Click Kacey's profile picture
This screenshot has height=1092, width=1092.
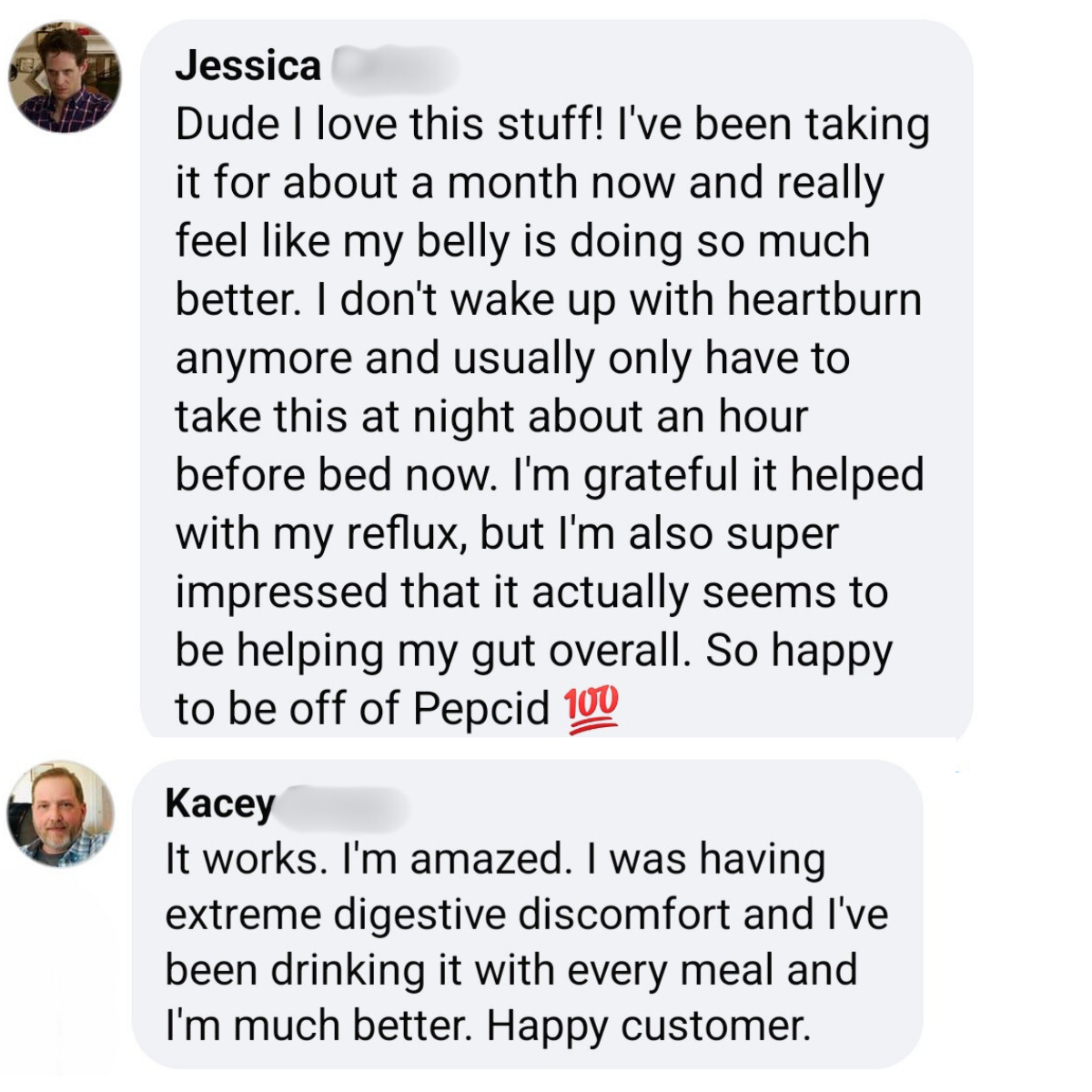pos(61,814)
